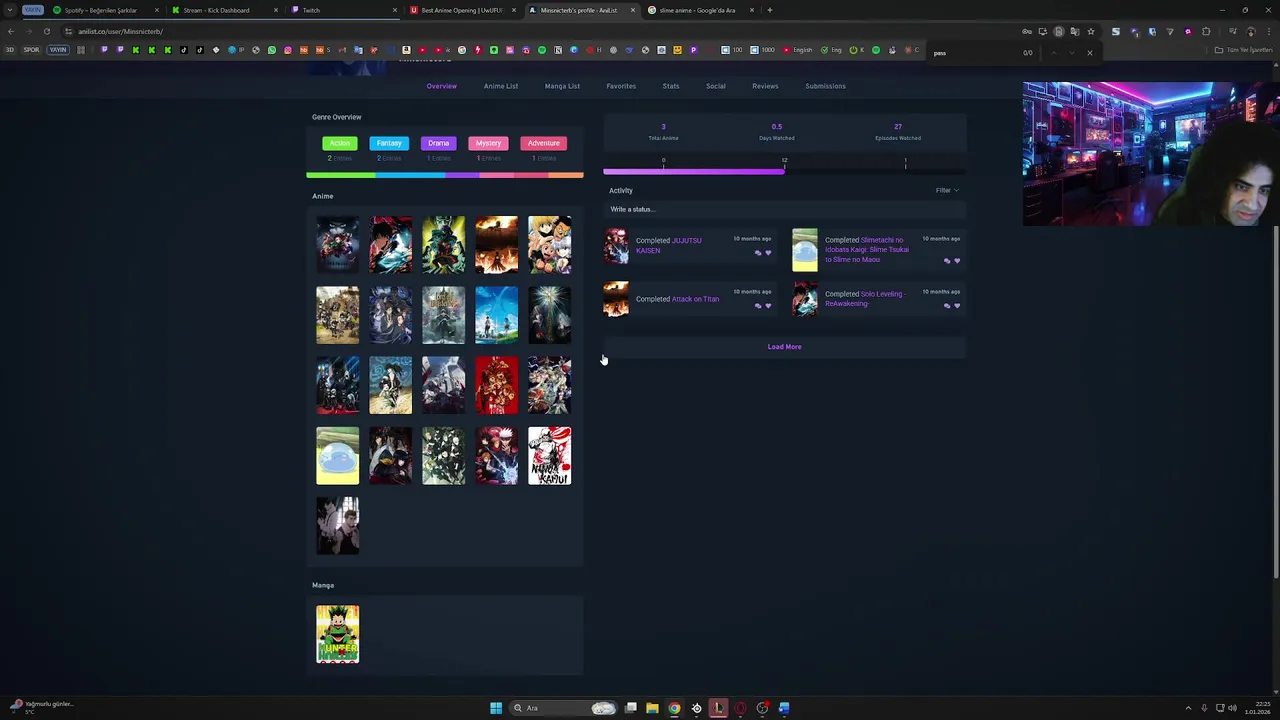The image size is (1280, 720).
Task: Show hidden system tray icons
Action: click(1188, 708)
